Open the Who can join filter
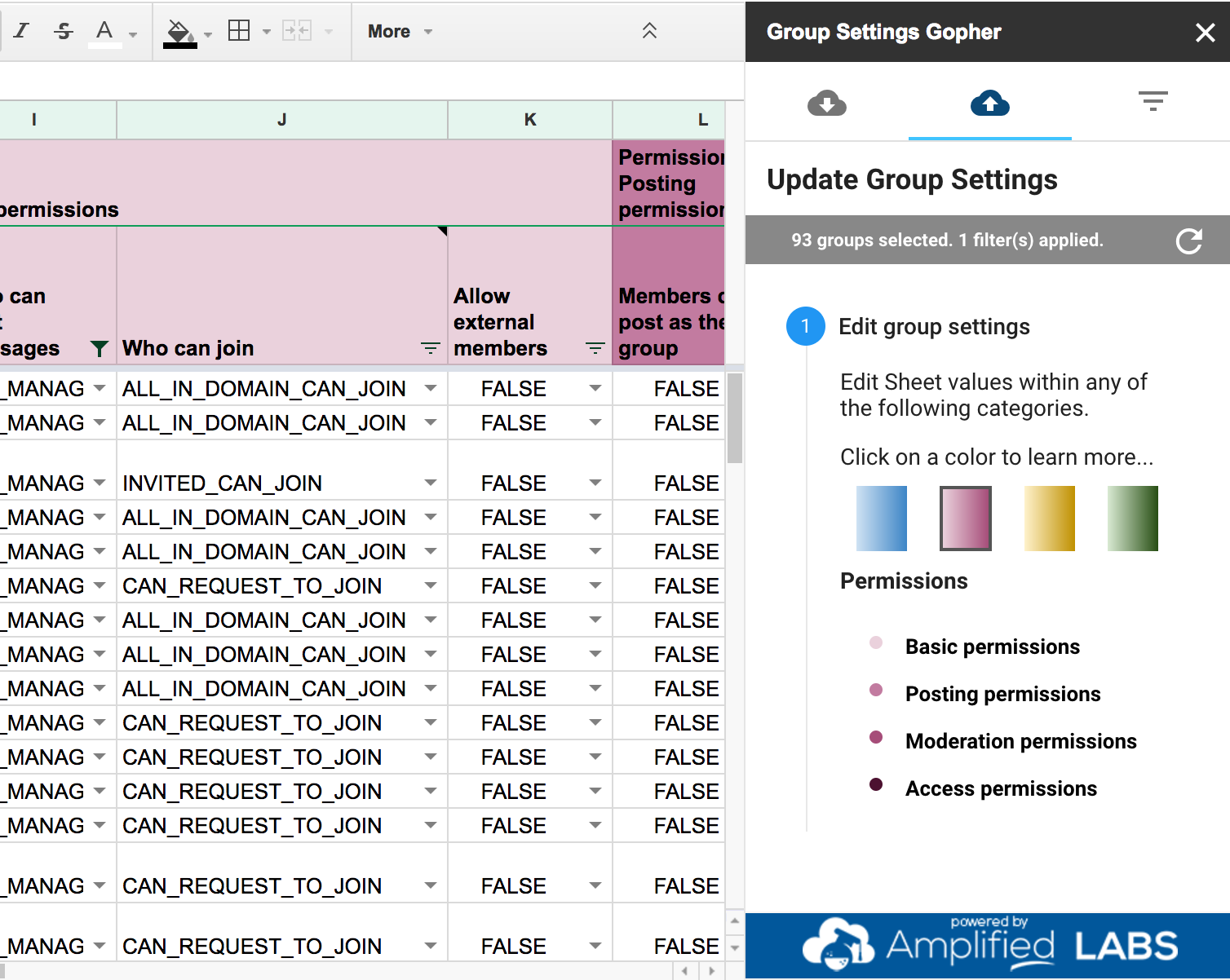The height and width of the screenshot is (980, 1230). click(430, 349)
